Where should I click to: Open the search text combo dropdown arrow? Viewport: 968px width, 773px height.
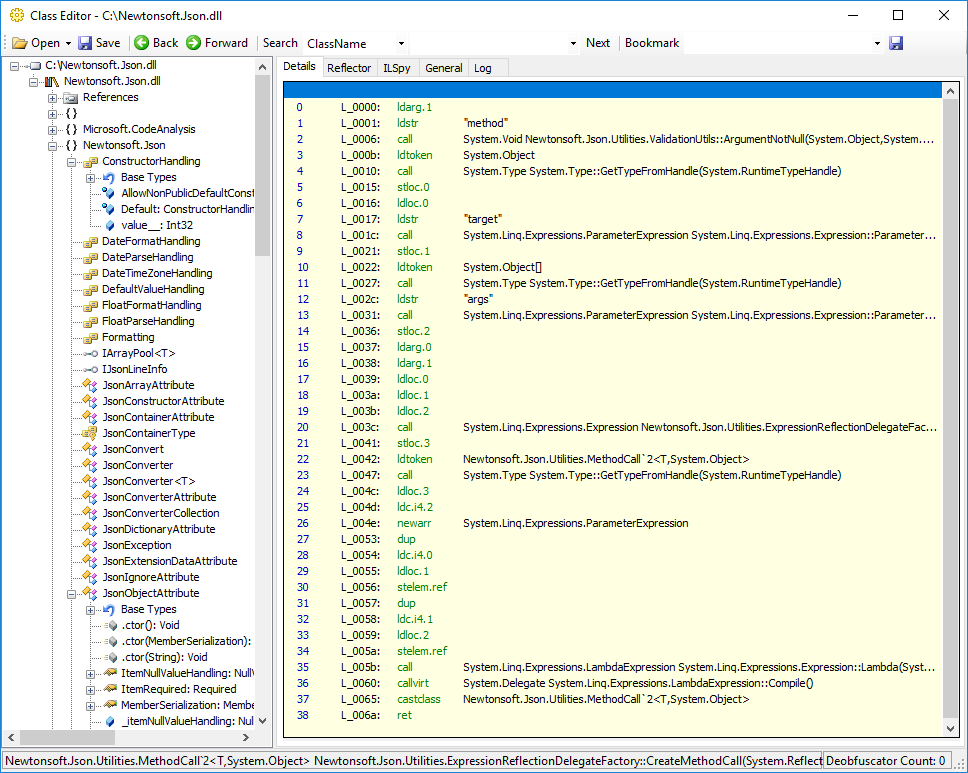(573, 44)
